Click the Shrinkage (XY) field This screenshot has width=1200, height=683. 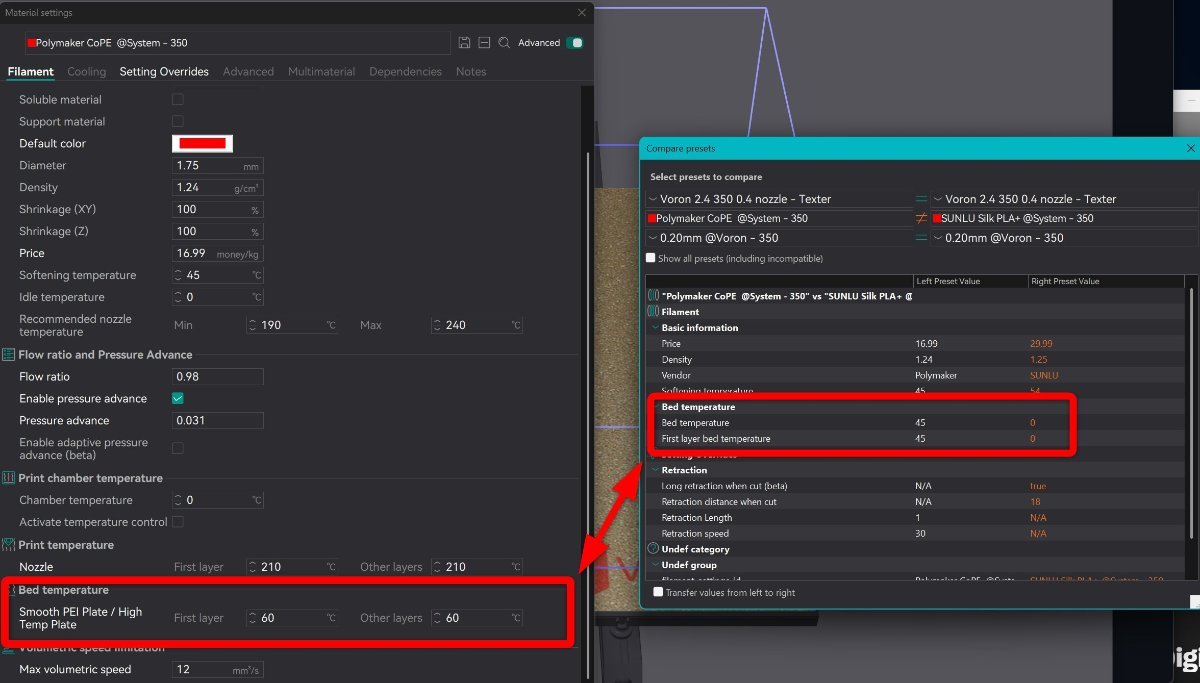[x=217, y=209]
